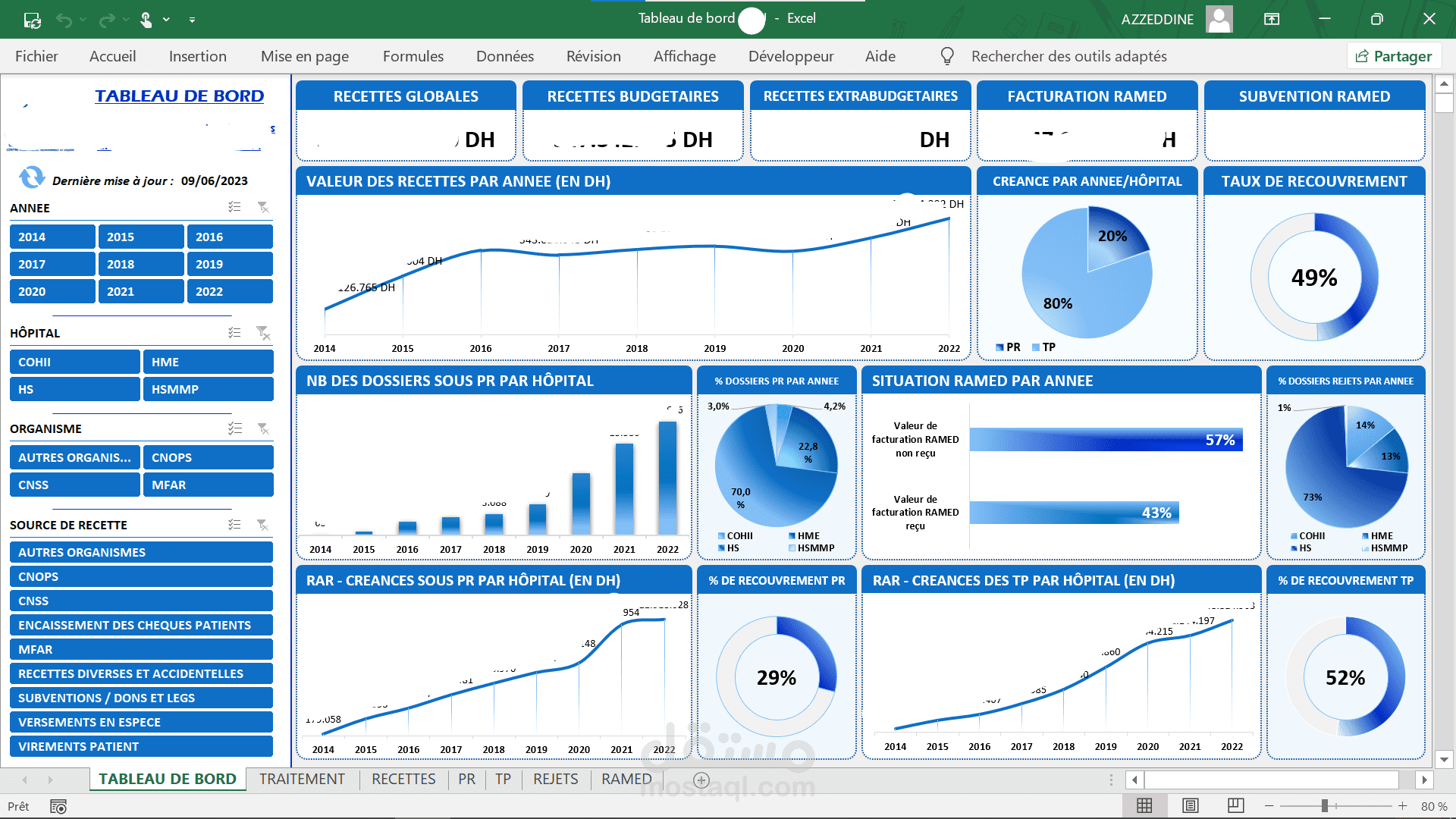Click vertical scrollbar down arrow
The image size is (1456, 819).
[1444, 759]
